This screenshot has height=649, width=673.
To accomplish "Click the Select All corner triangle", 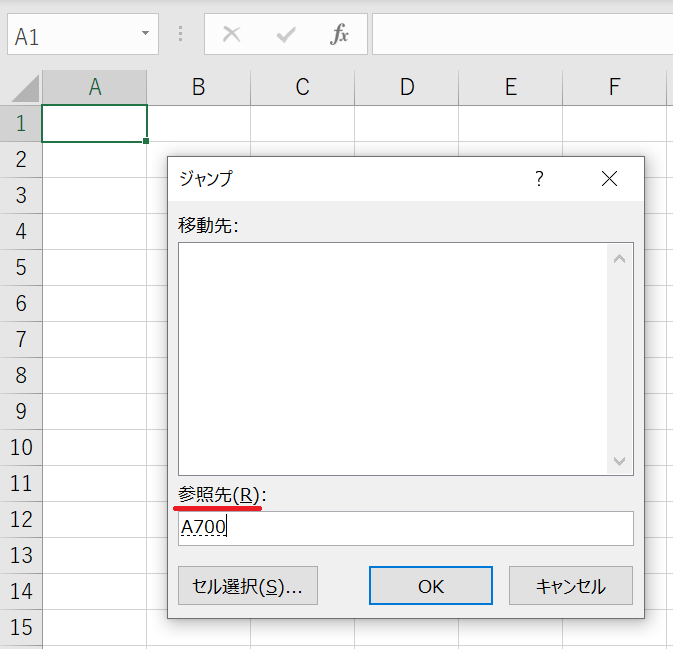I will (21, 88).
